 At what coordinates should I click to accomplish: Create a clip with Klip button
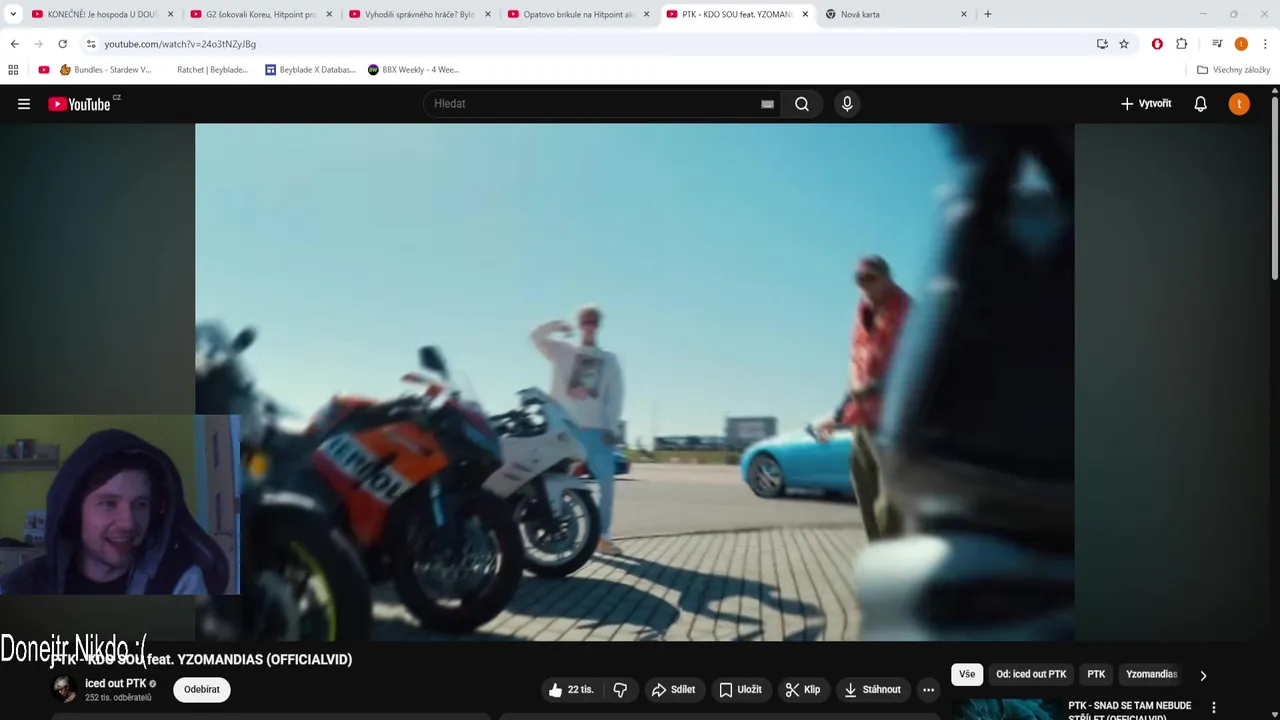point(803,690)
